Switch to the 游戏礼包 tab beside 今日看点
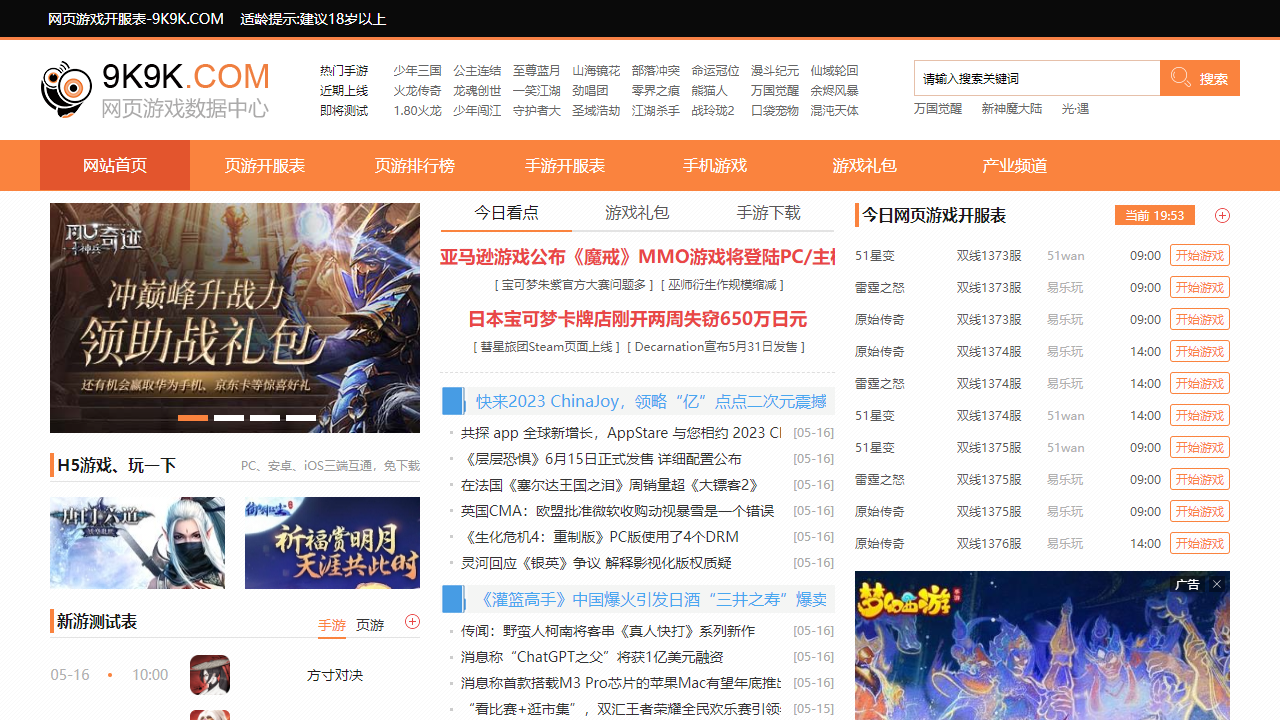 point(637,213)
